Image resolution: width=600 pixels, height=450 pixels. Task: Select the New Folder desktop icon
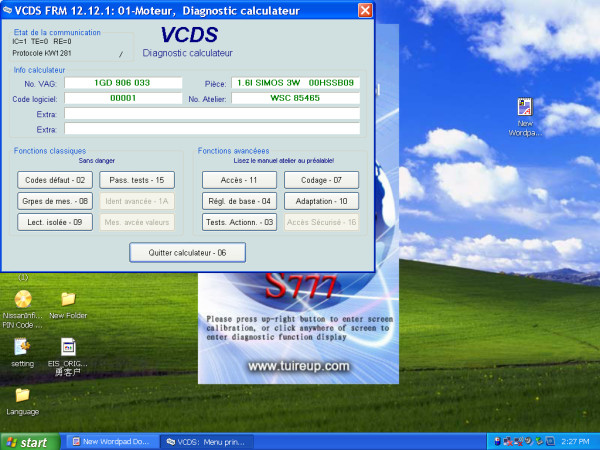pyautogui.click(x=68, y=305)
